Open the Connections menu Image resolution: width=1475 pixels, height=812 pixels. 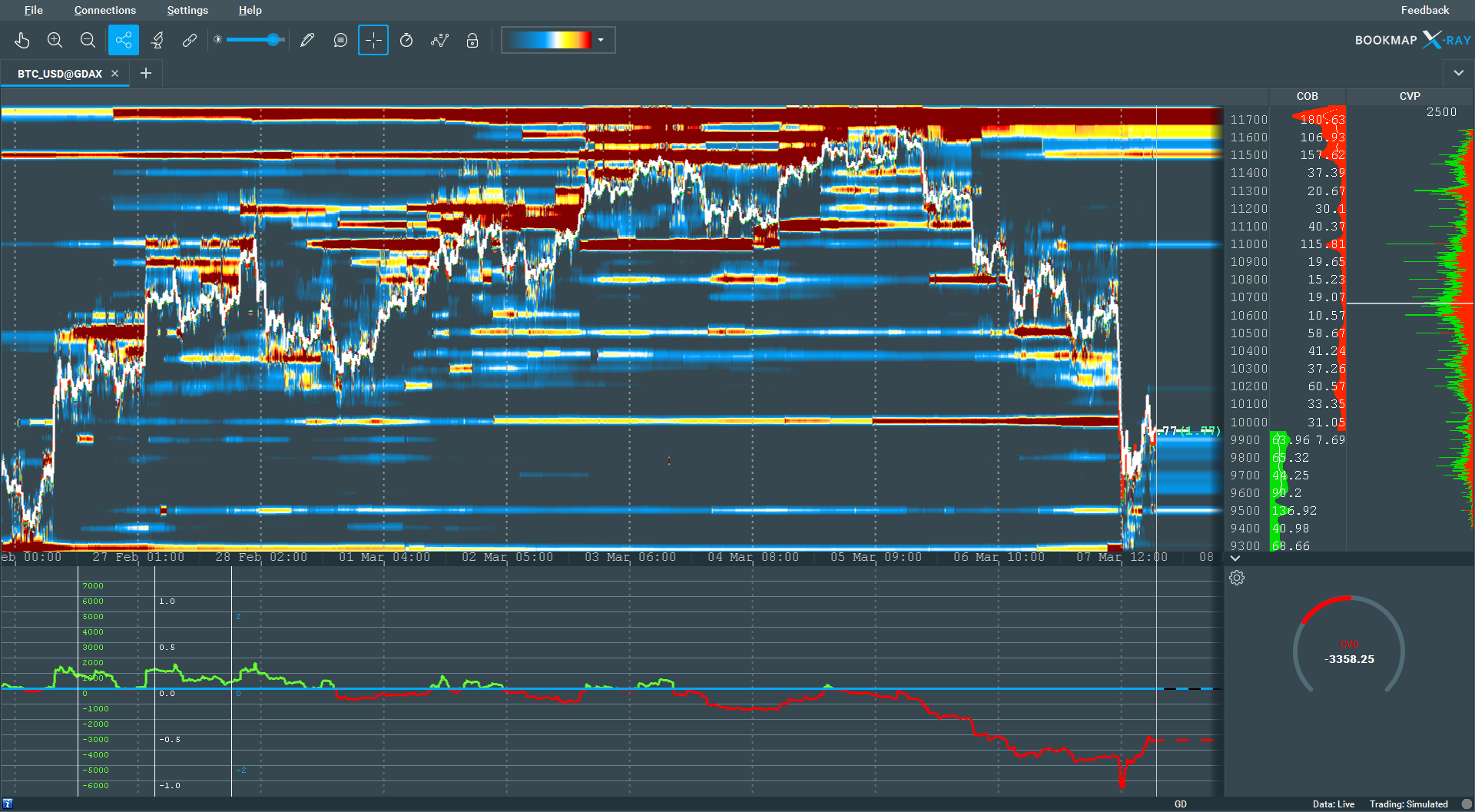pos(105,10)
